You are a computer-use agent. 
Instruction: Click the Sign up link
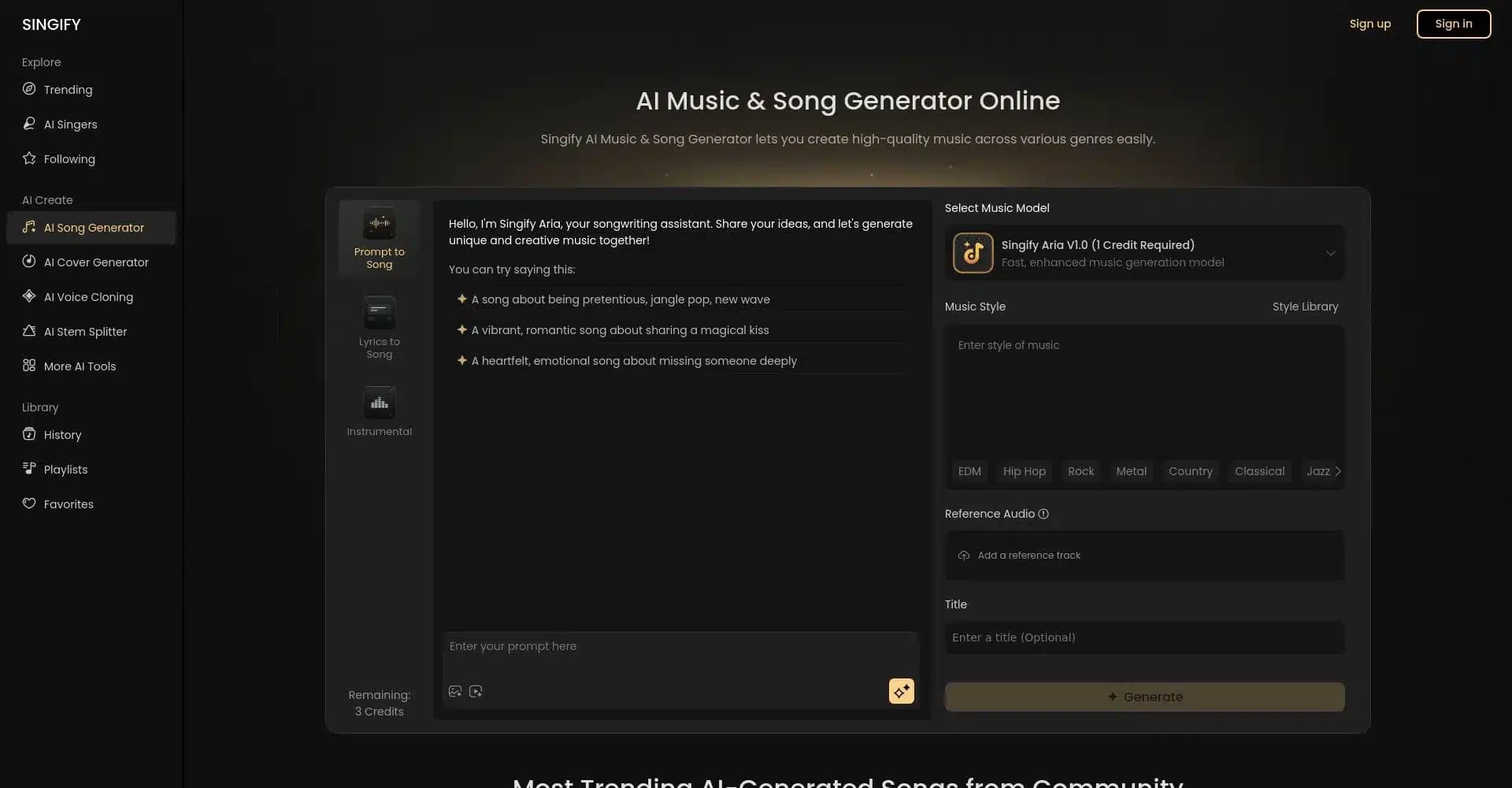[x=1370, y=24]
